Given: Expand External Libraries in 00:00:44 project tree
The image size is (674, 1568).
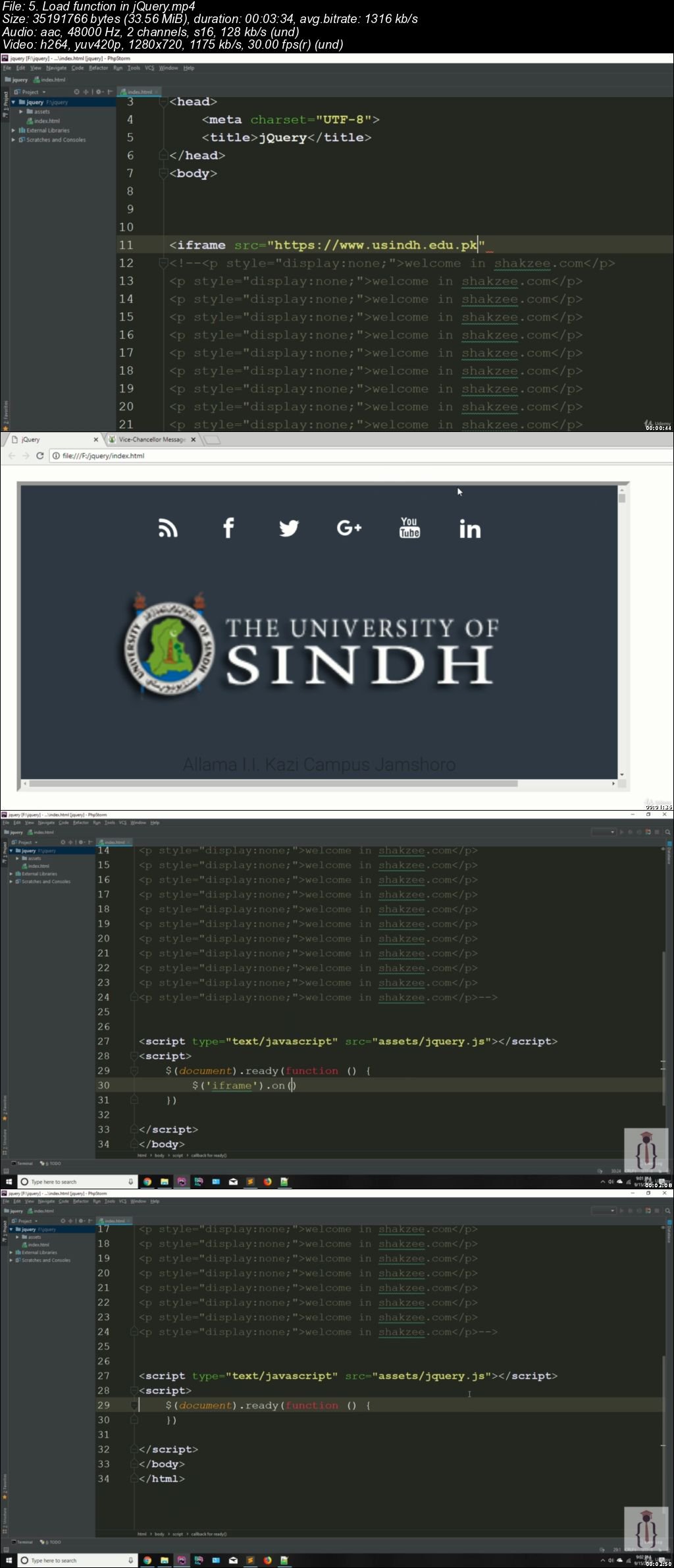Looking at the screenshot, I should (x=13, y=130).
